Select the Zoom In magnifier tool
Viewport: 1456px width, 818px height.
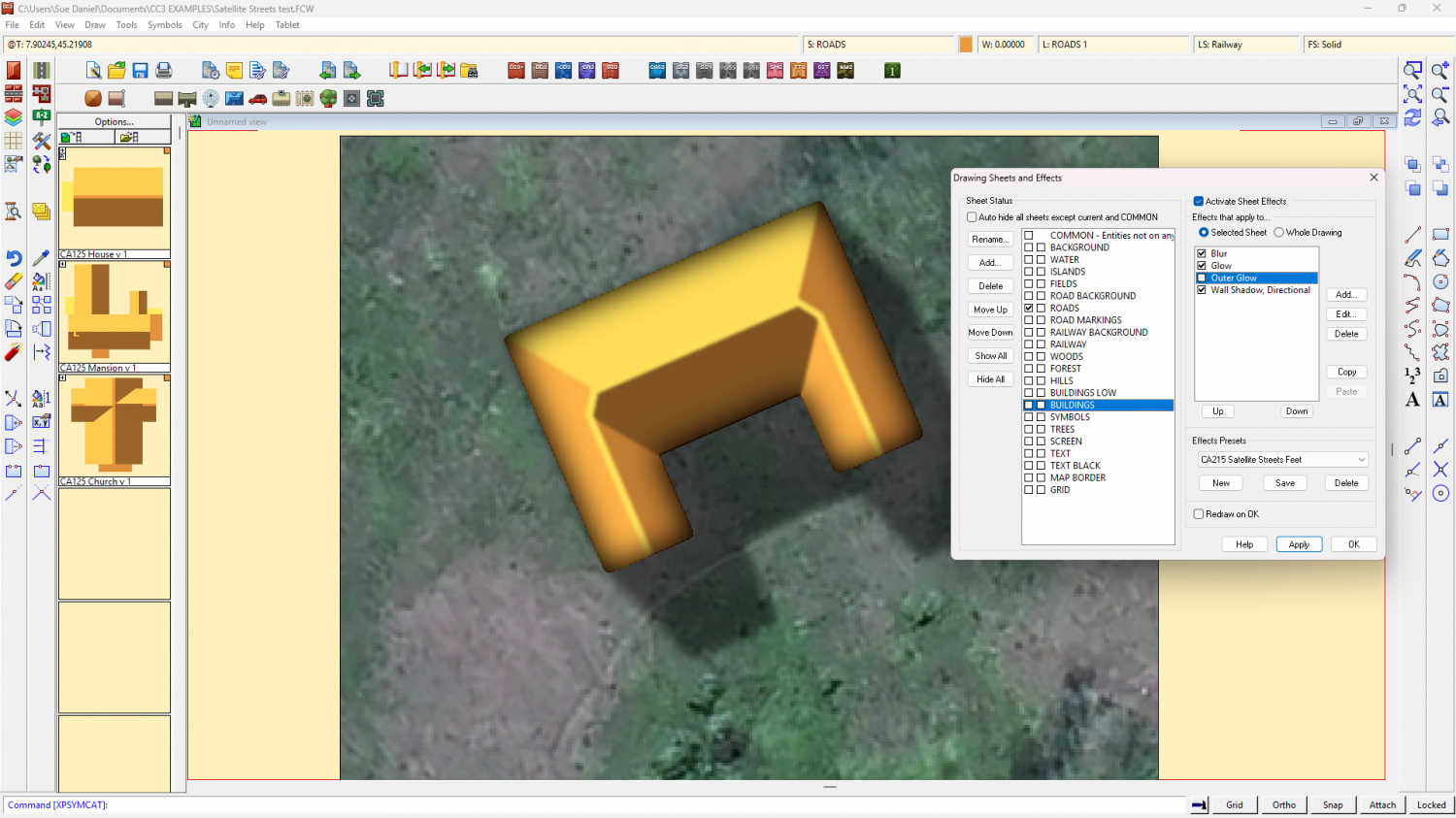click(x=1440, y=70)
